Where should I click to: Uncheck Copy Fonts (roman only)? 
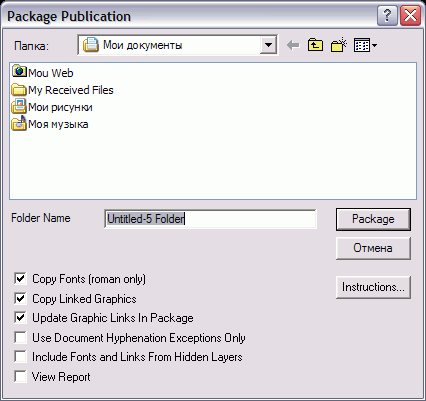20,278
